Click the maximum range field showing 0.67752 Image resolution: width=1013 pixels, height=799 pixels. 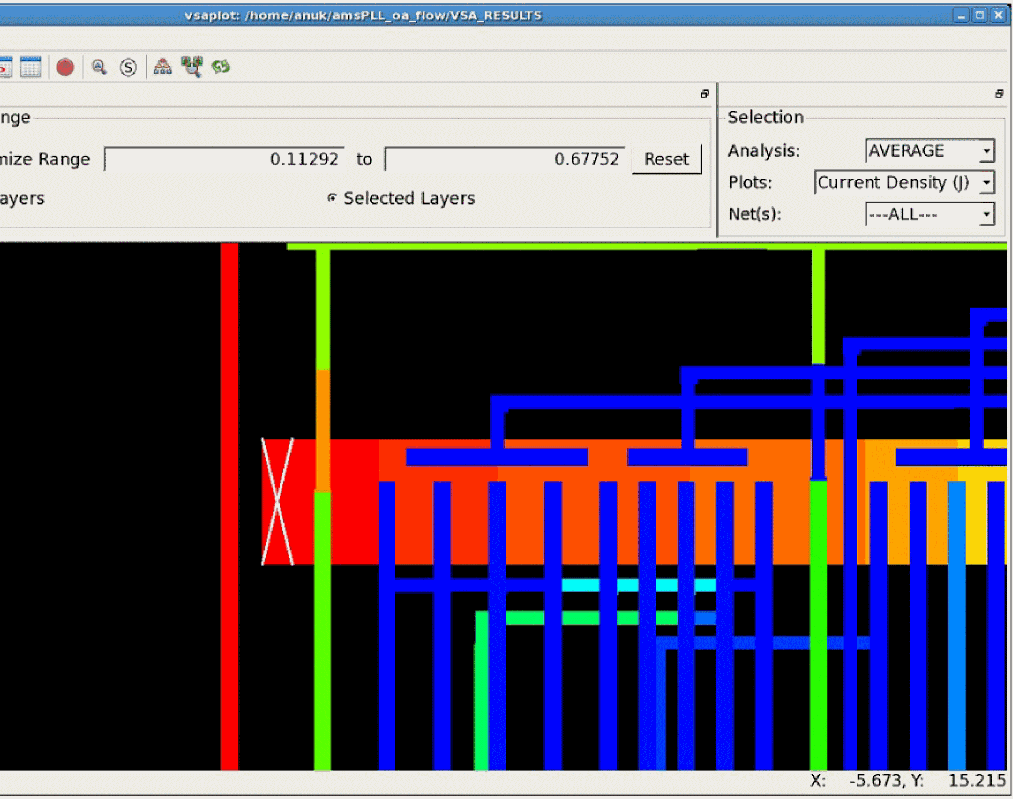(505, 159)
